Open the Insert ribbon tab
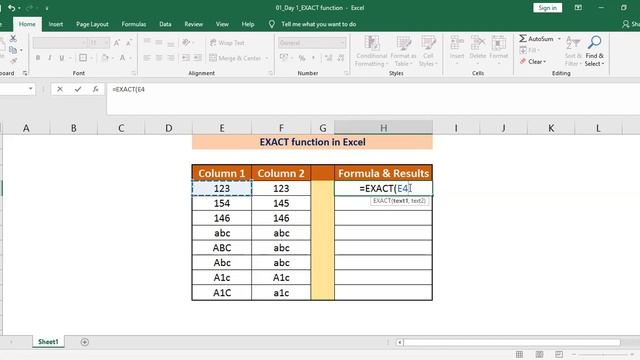The width and height of the screenshot is (640, 360). [x=56, y=24]
